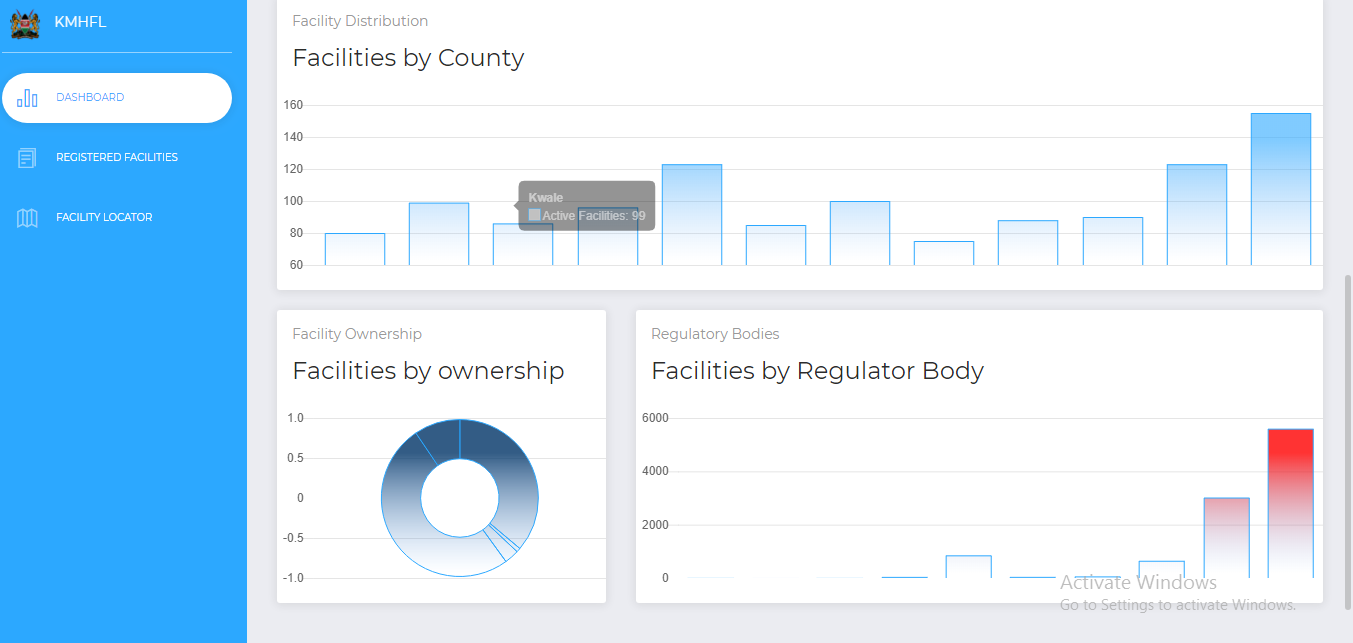Screen dimensions: 1353x643
Task: Click the Facilities by County heading
Action: (x=408, y=58)
